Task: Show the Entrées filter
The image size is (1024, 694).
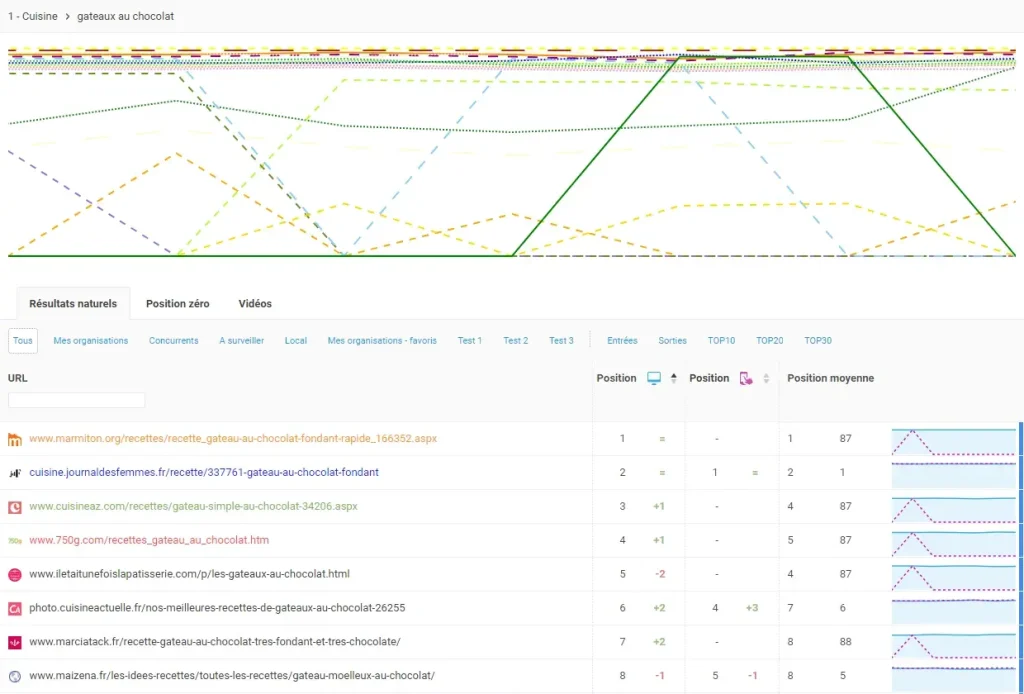Action: tap(622, 341)
